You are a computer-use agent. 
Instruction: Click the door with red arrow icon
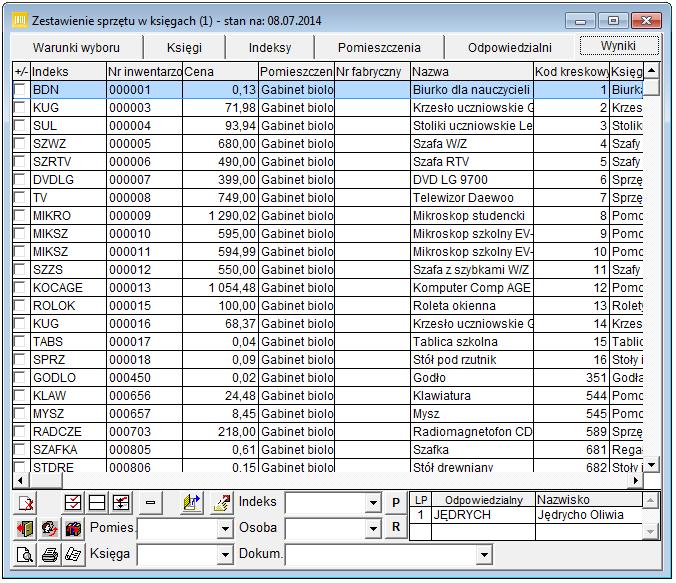tap(25, 528)
